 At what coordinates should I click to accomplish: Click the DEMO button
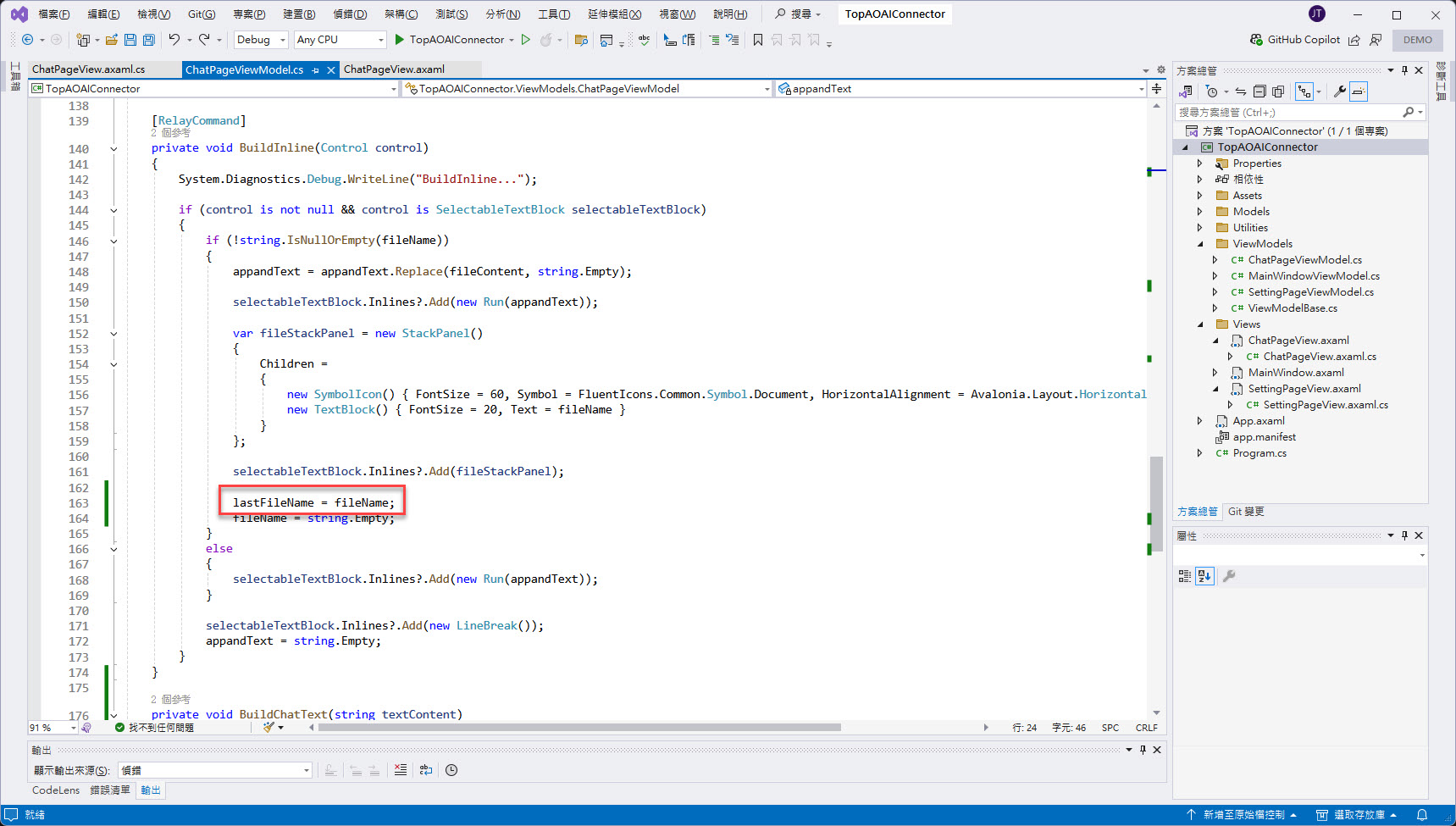(x=1418, y=40)
